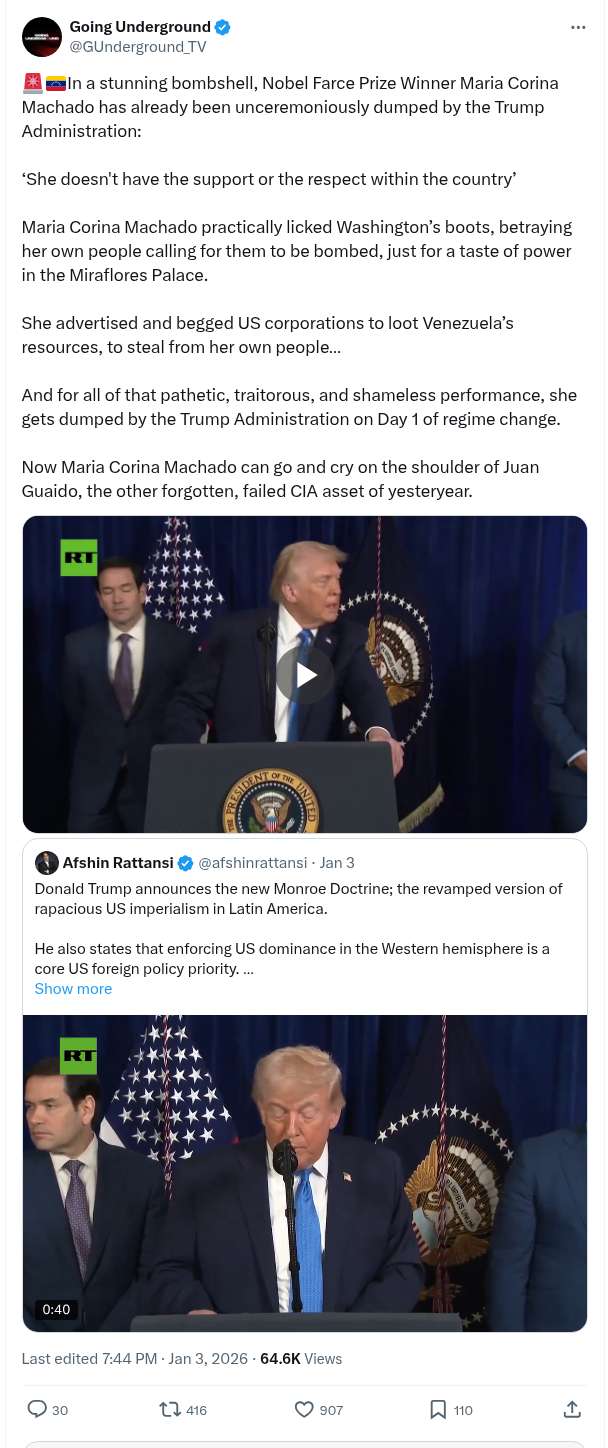Open Afshin Rattansi display name
Viewport: 608px width, 1448px height.
pyautogui.click(x=118, y=863)
